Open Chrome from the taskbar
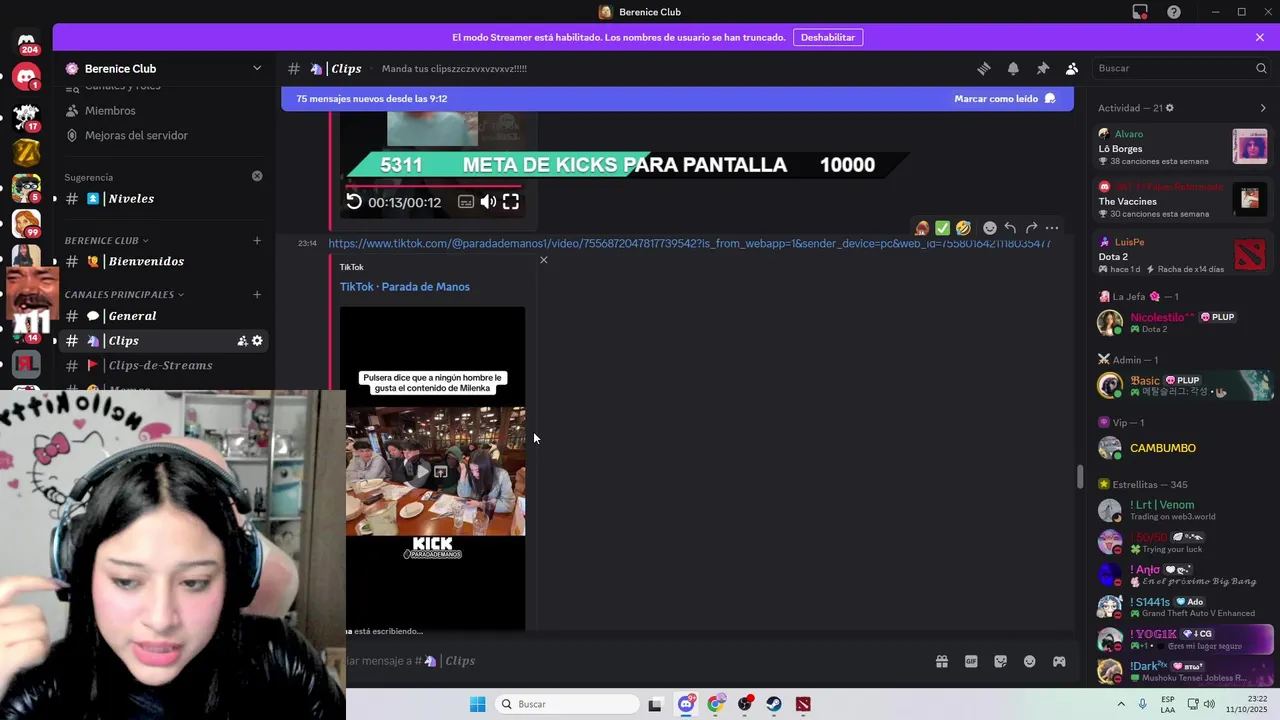 [715, 704]
